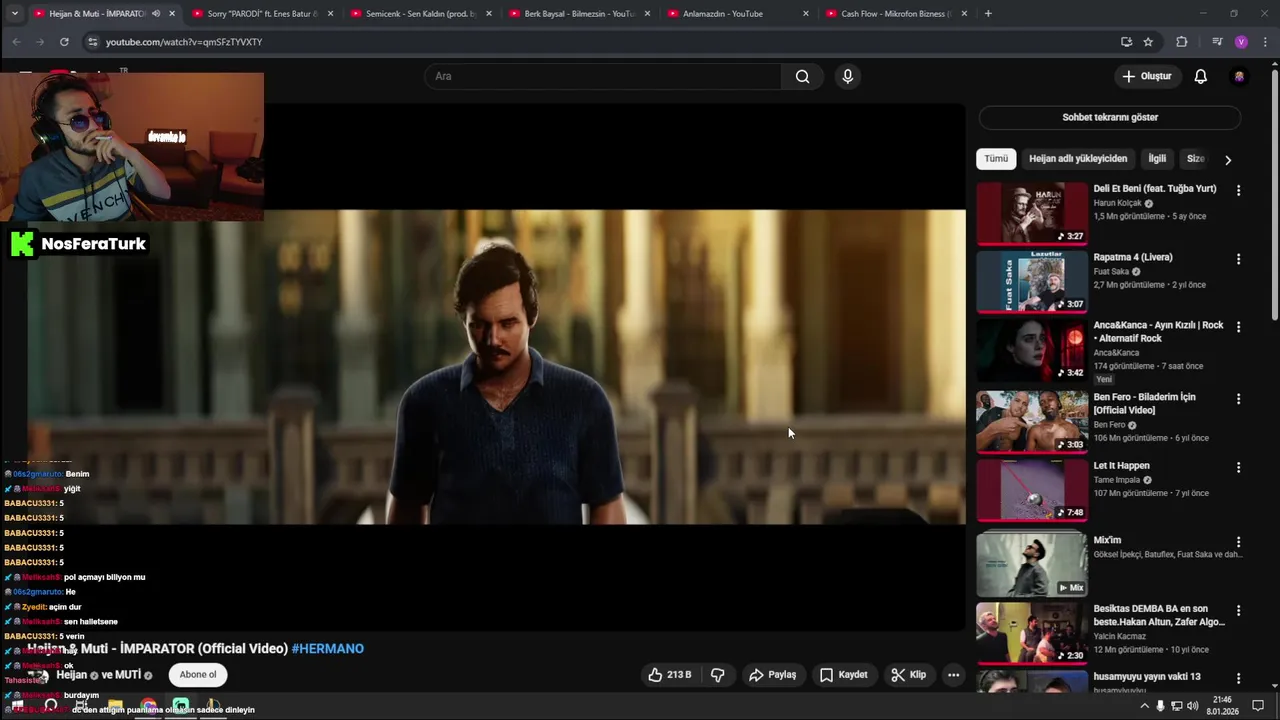Dislike the İMPARATOR video
This screenshot has width=1280, height=720.
(x=717, y=675)
